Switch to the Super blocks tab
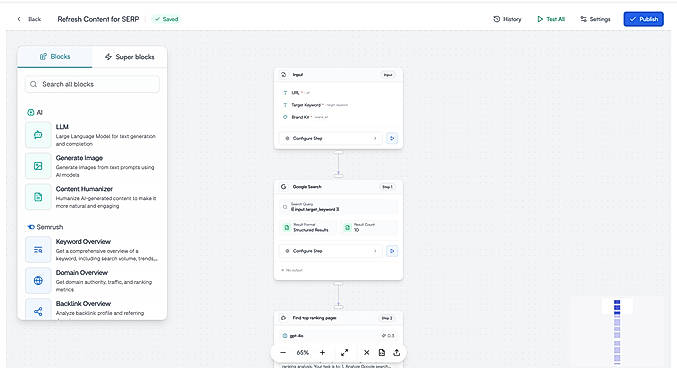The image size is (677, 368). click(x=130, y=57)
